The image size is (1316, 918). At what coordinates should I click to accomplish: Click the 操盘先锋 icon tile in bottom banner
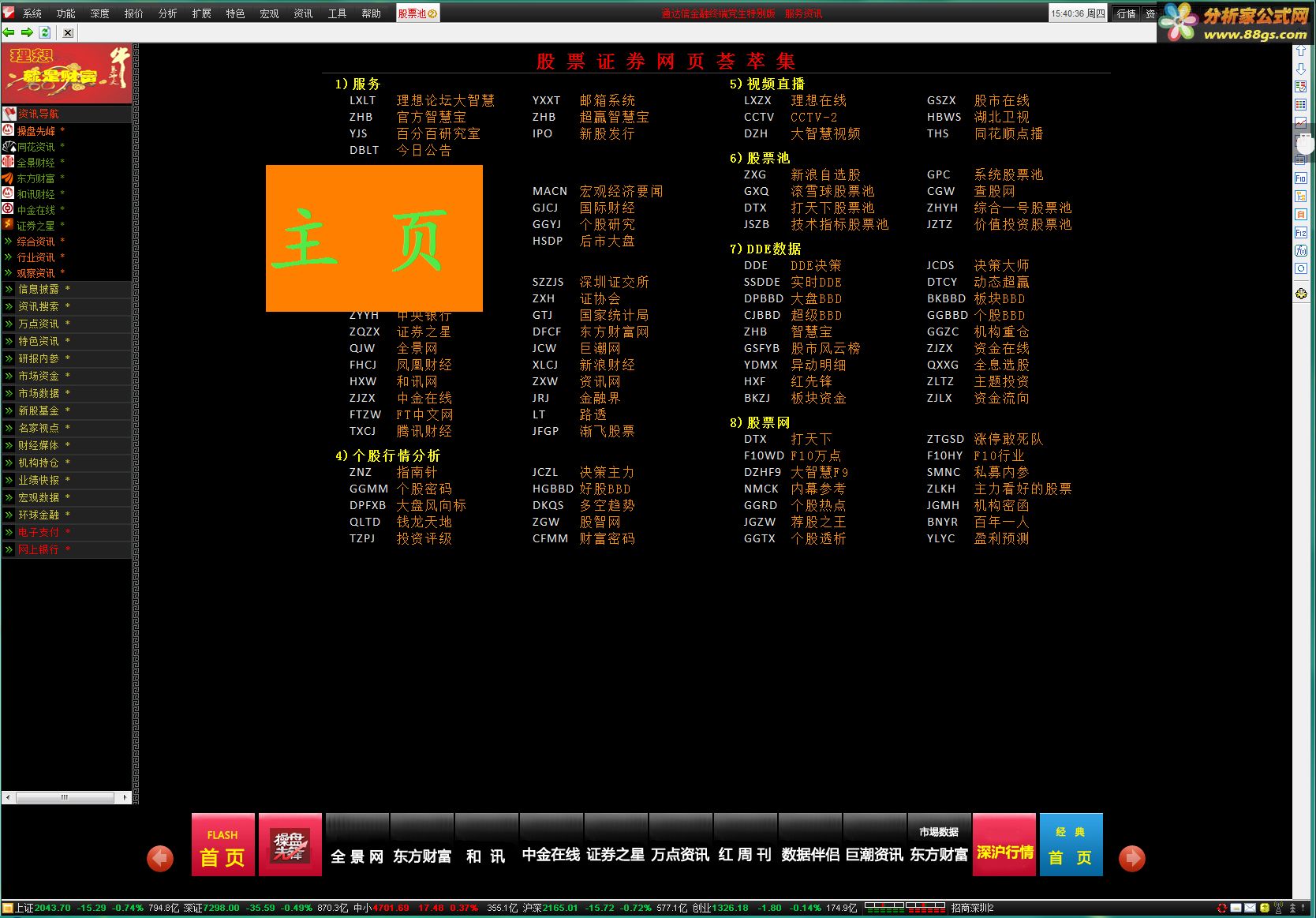(x=290, y=845)
